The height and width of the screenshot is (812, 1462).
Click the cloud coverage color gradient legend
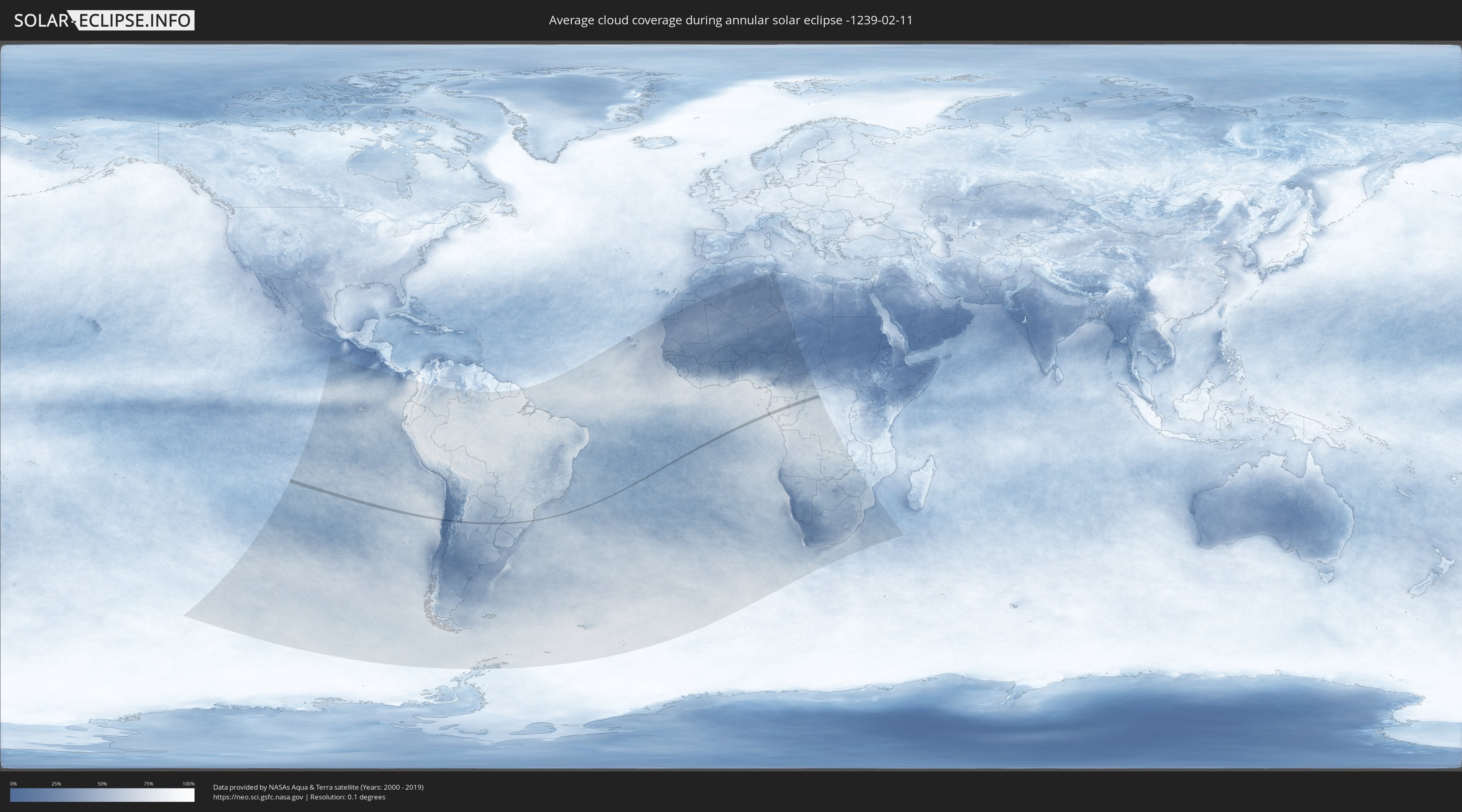102,795
